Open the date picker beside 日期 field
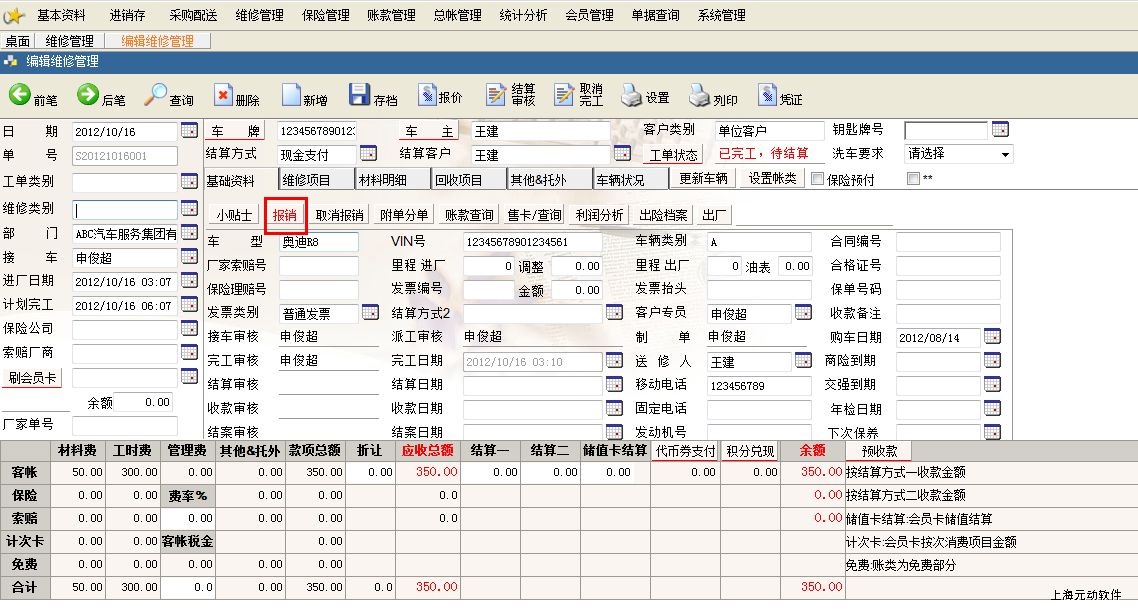The image size is (1138, 610). point(189,131)
